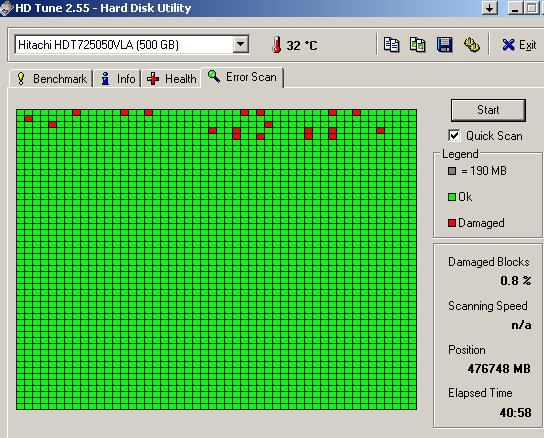Switch to the Benchmark tab

point(51,79)
